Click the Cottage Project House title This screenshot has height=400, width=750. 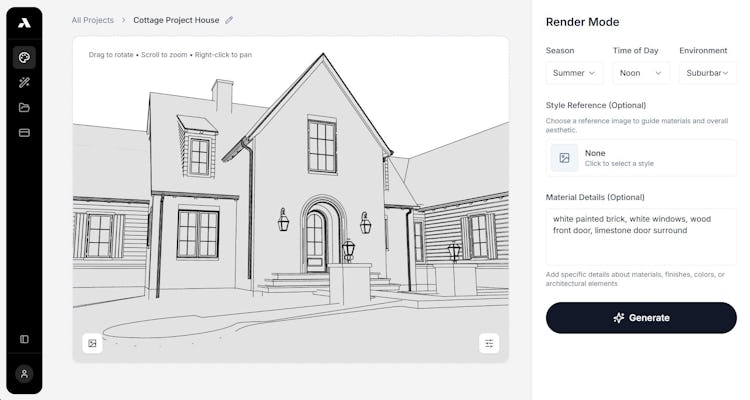(x=176, y=20)
